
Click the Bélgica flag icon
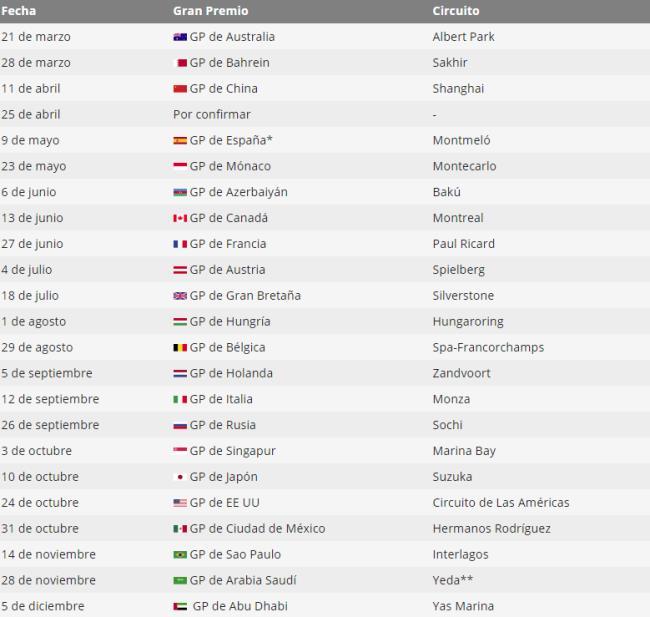[x=180, y=348]
